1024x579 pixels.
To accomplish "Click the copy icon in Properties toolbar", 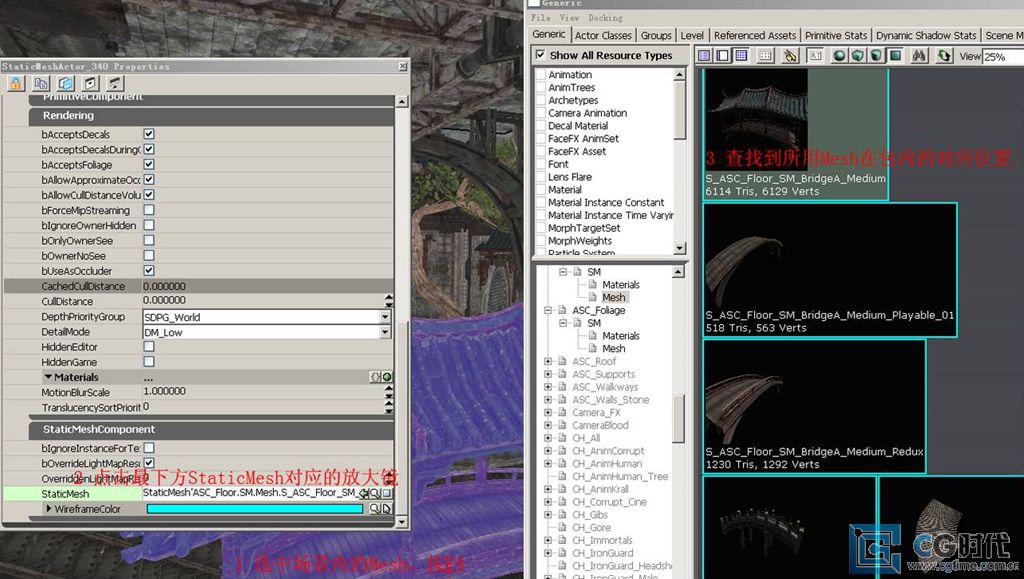I will [x=40, y=84].
